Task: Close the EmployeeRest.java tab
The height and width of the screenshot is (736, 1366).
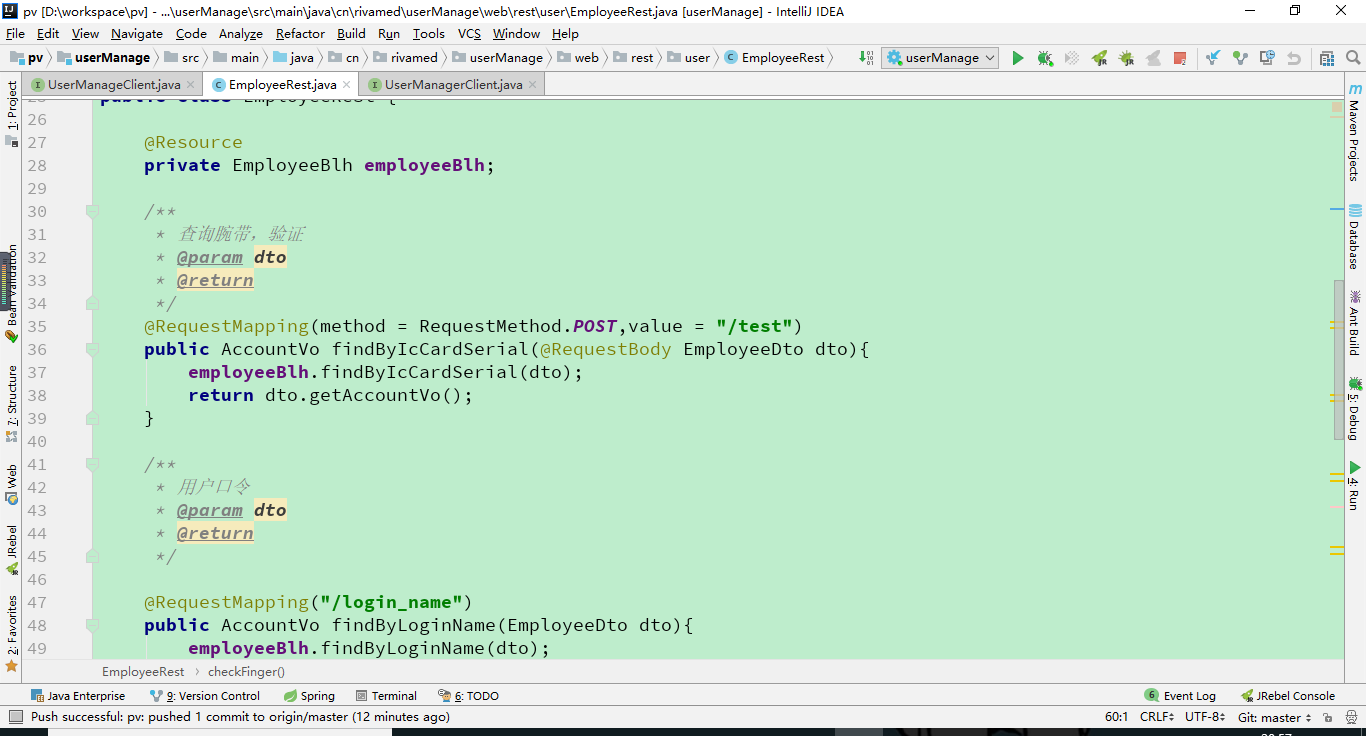Action: tap(347, 85)
